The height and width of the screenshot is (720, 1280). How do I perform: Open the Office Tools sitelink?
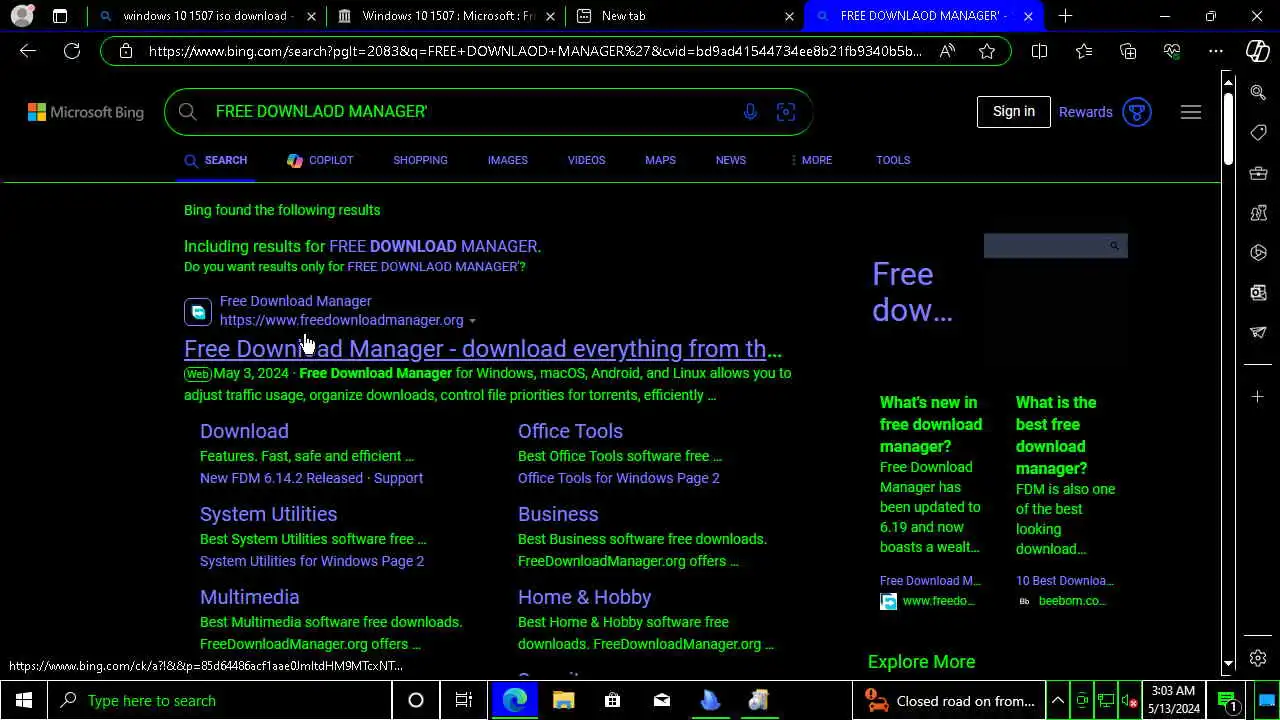(x=570, y=431)
